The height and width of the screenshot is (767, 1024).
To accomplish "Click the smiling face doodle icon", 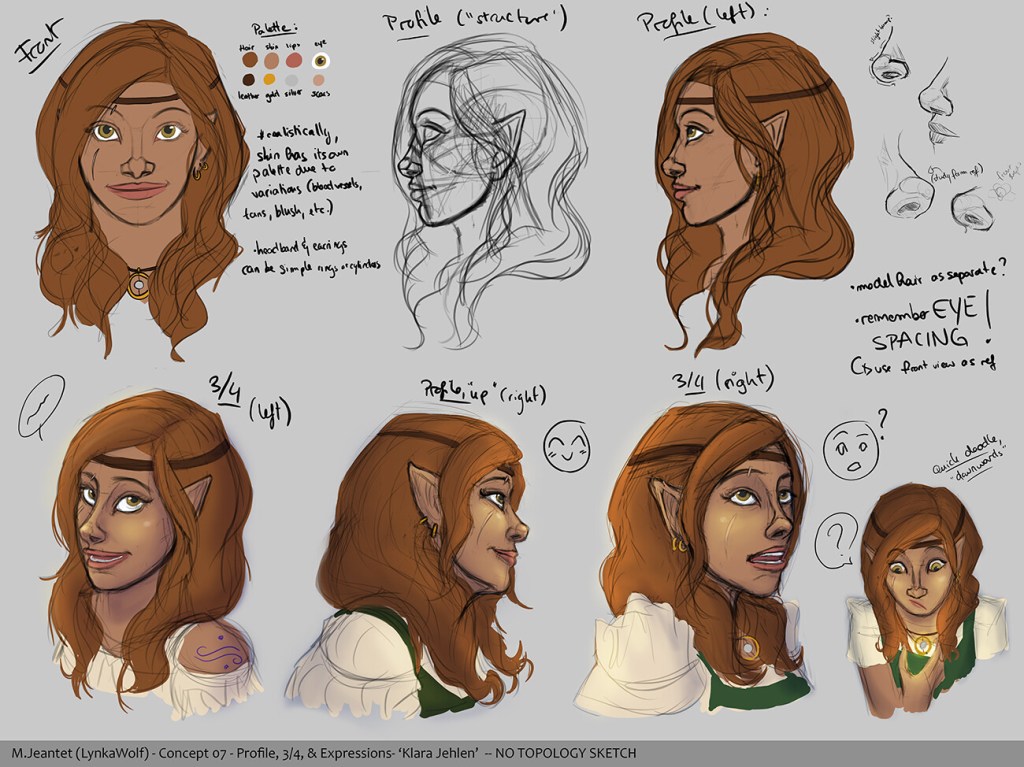I will [x=566, y=446].
